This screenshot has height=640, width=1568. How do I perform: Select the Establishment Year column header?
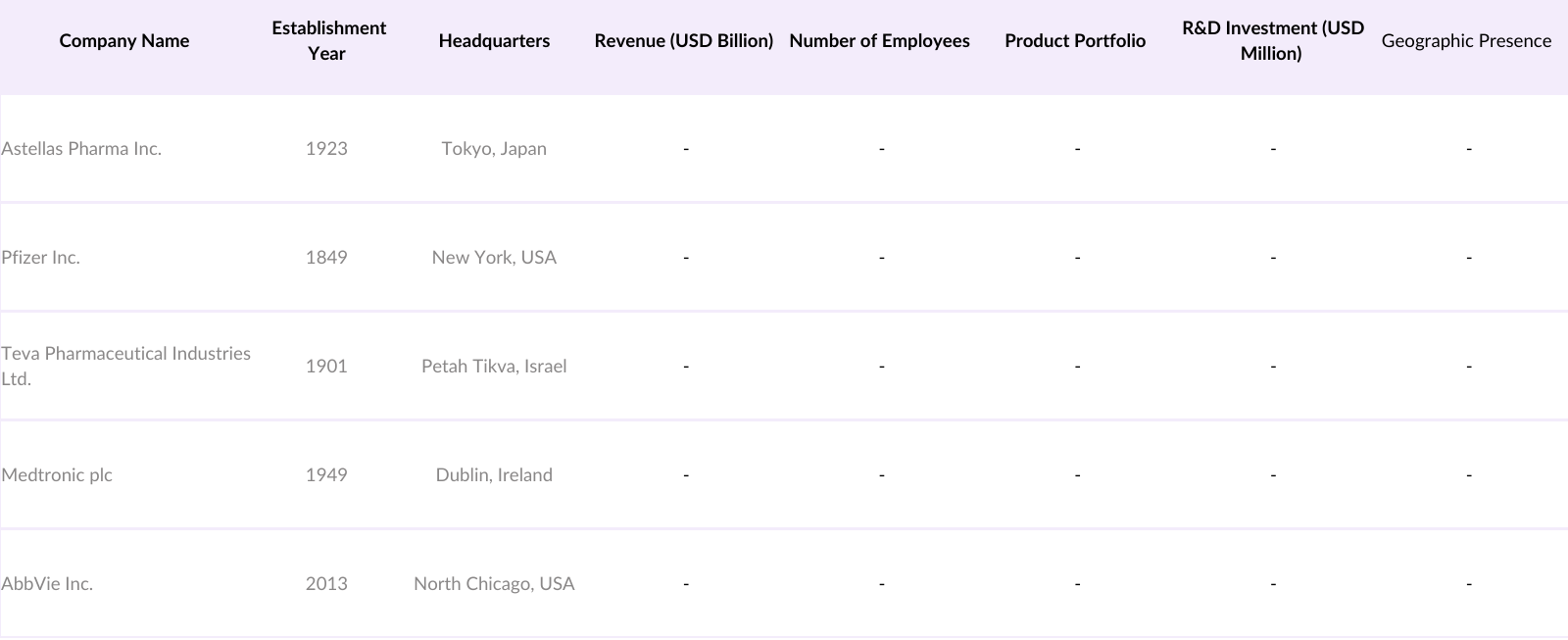328,41
